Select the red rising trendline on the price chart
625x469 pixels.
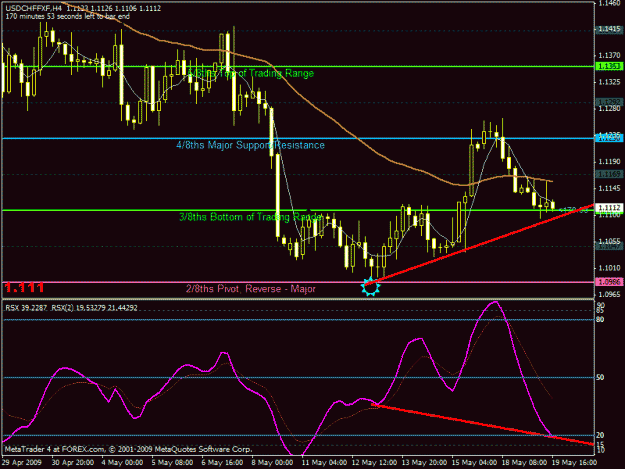(x=482, y=244)
